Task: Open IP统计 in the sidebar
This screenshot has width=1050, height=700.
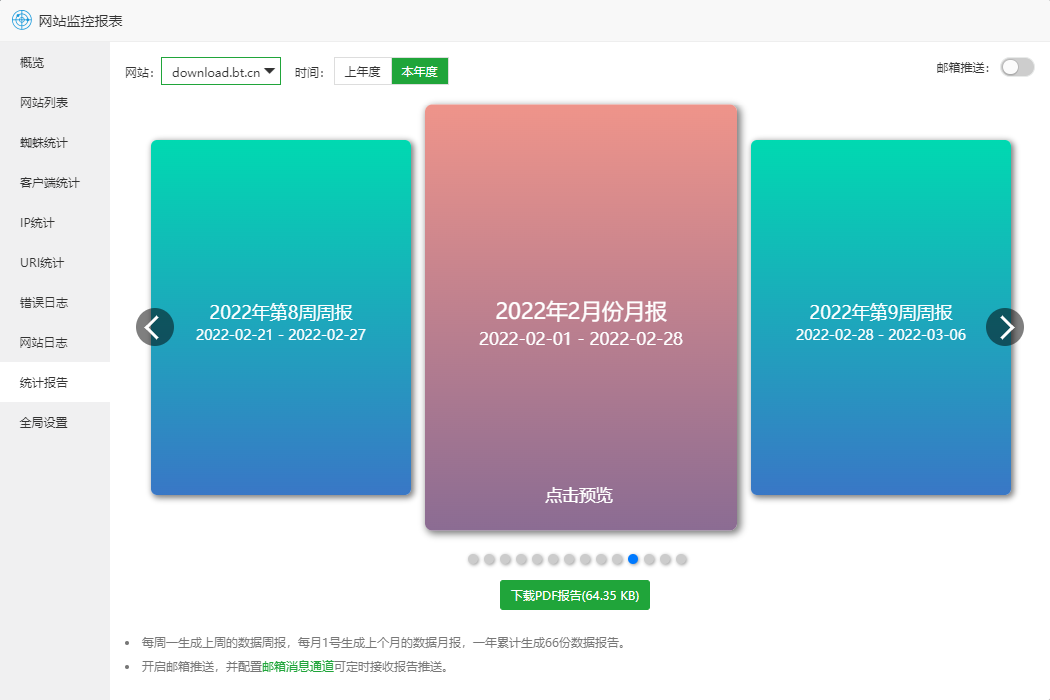Action: pos(55,222)
